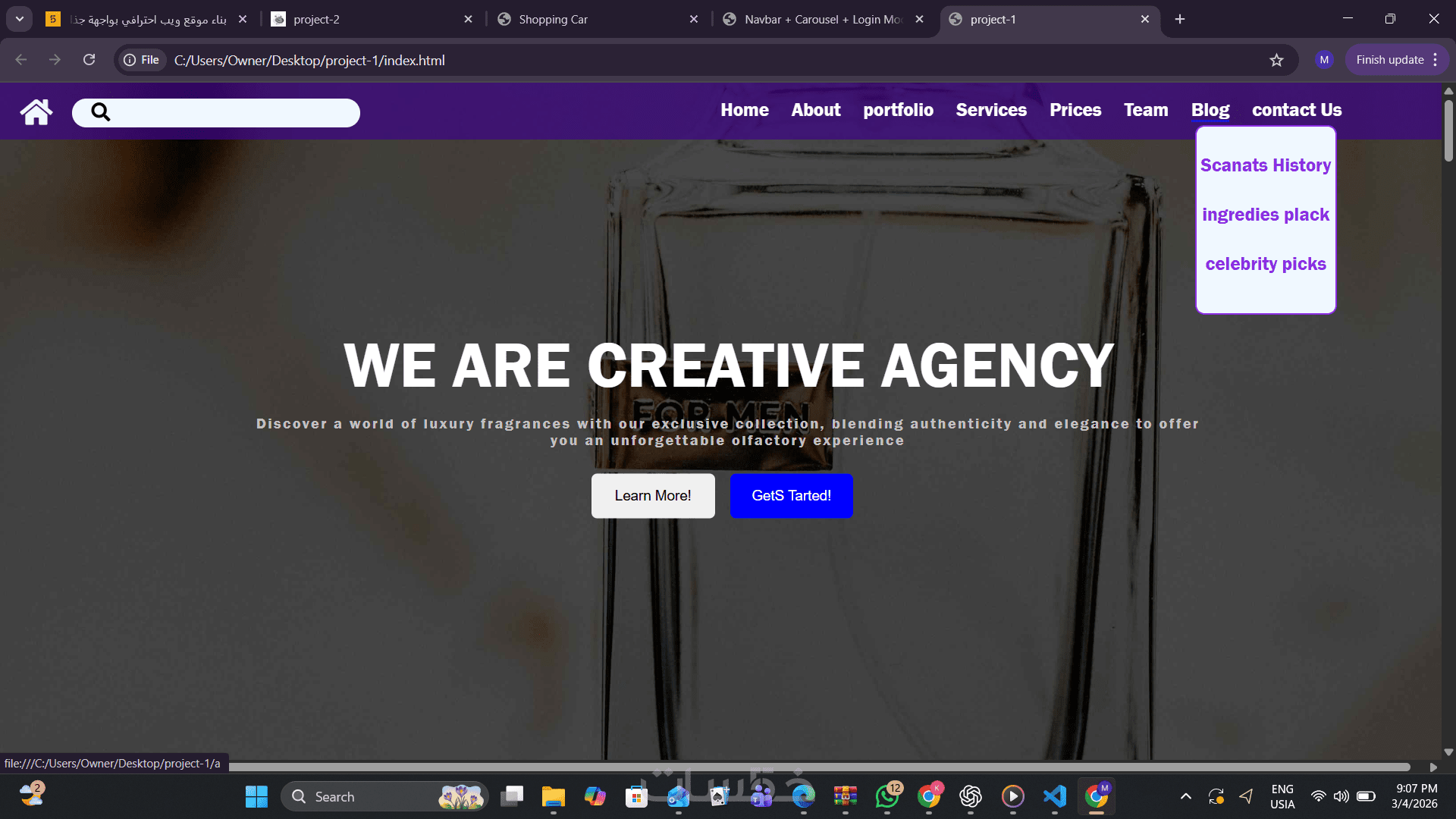Screen dimensions: 1456x819
Task: Select Scanats History from the dropdown
Action: 1265,165
